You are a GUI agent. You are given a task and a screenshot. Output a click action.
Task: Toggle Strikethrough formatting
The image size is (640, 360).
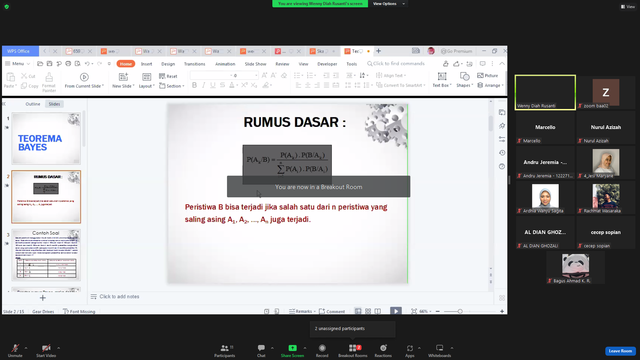pos(222,85)
